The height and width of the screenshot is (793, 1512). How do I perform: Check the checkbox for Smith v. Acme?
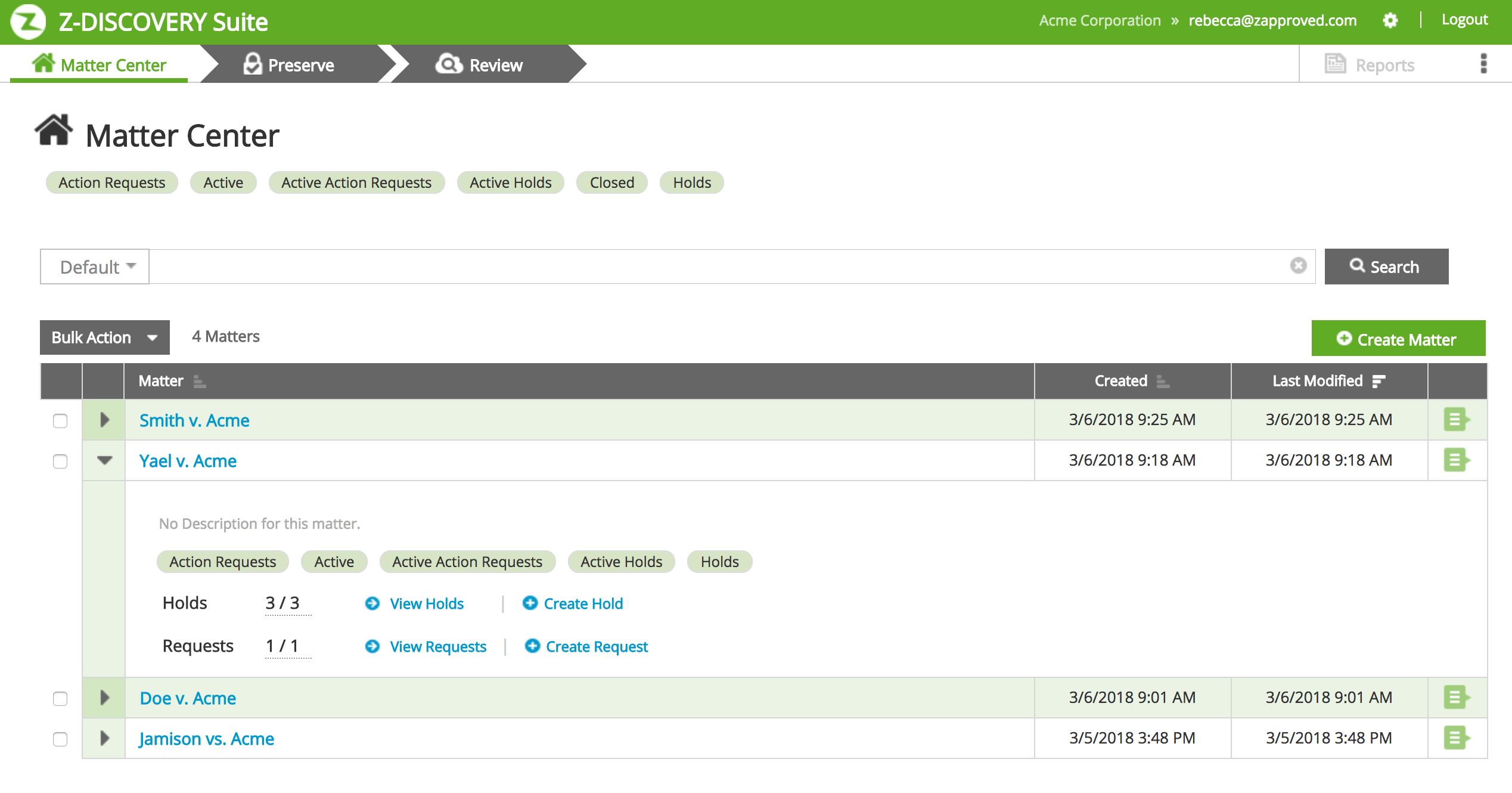(60, 420)
